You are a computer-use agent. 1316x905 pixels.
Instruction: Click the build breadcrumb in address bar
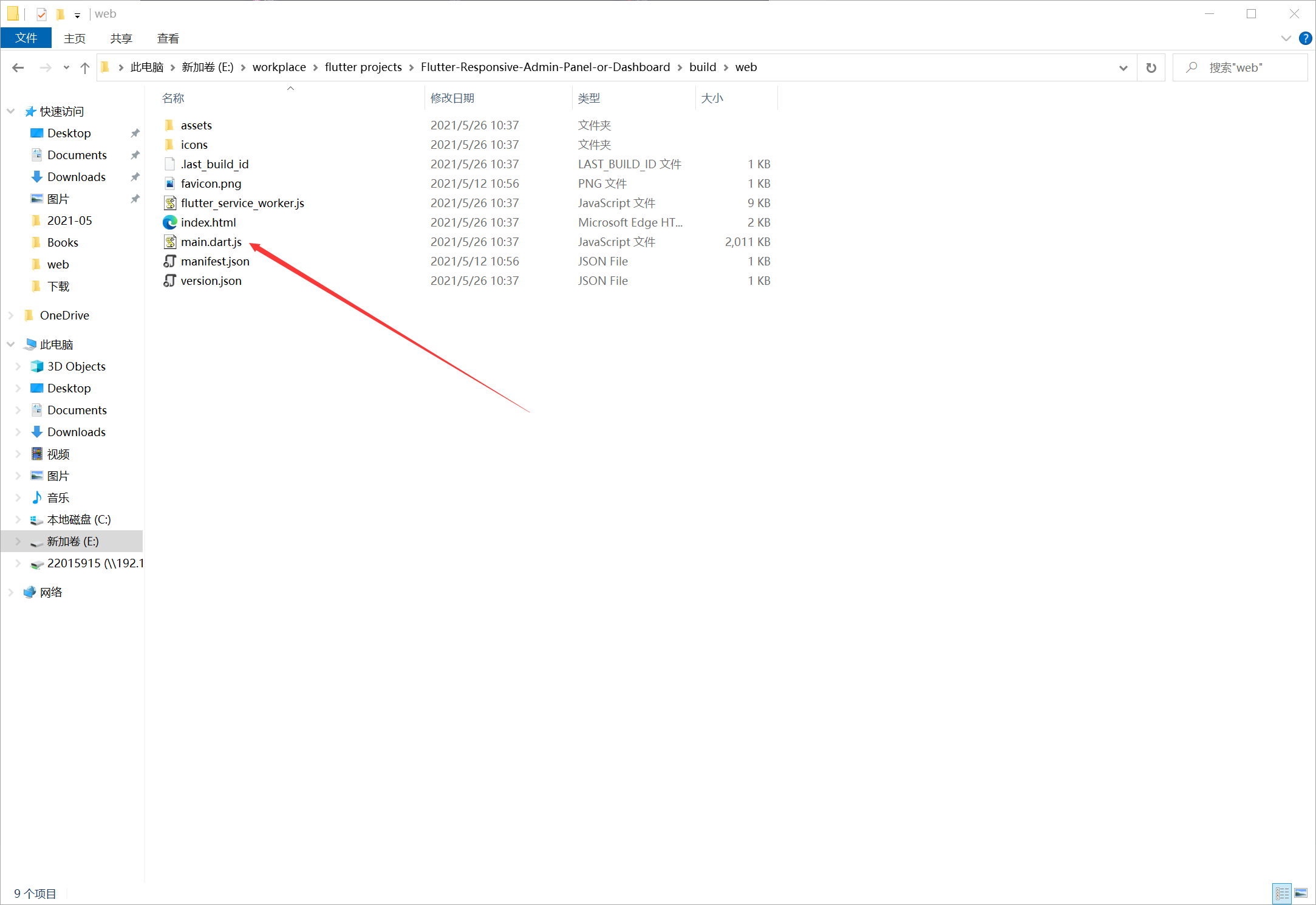702,67
